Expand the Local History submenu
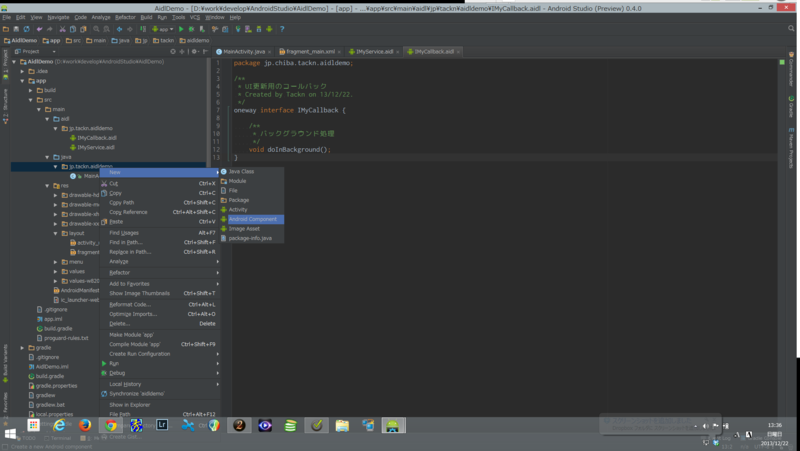The width and height of the screenshot is (800, 451). 159,384
